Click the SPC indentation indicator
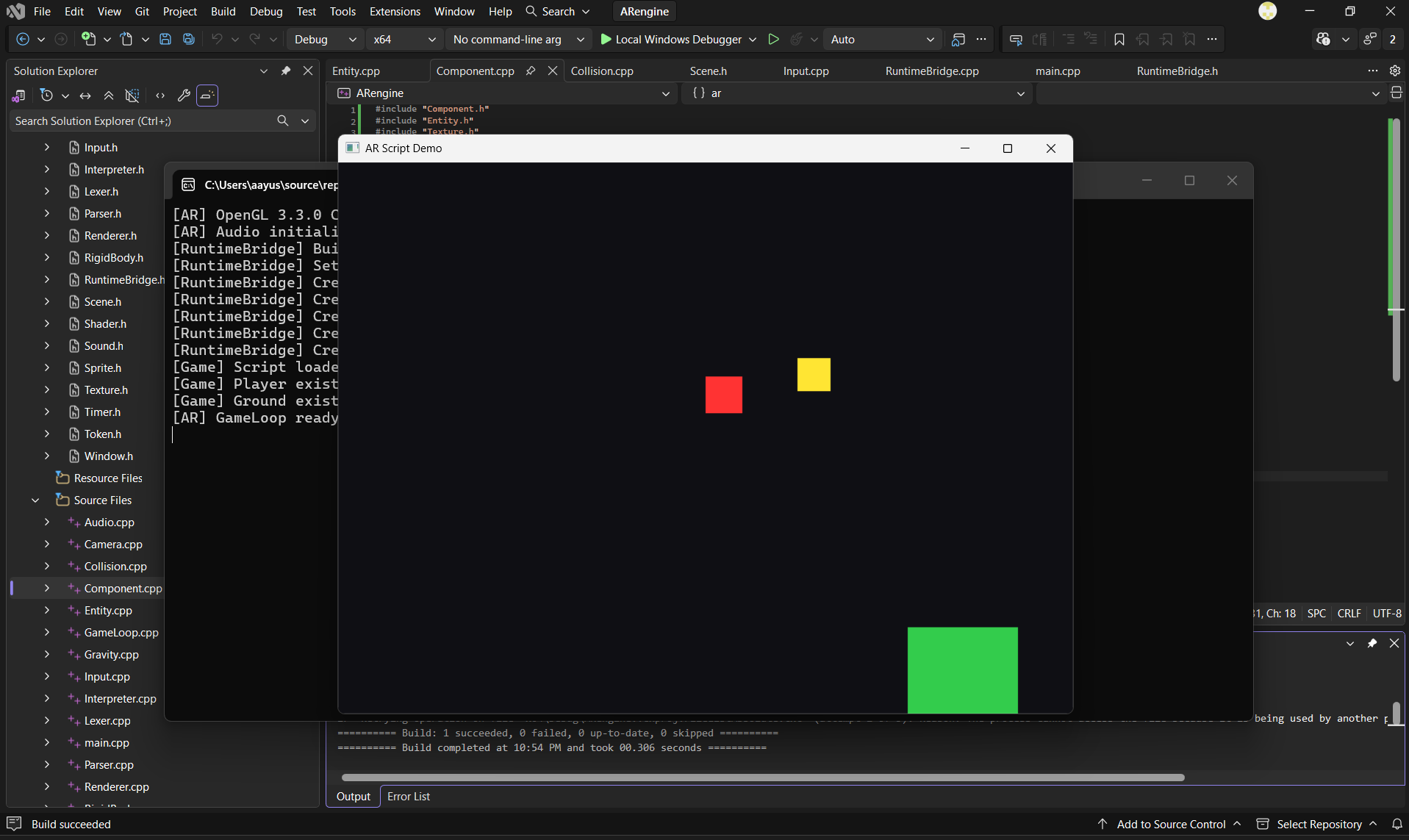The image size is (1409, 840). (x=1316, y=613)
